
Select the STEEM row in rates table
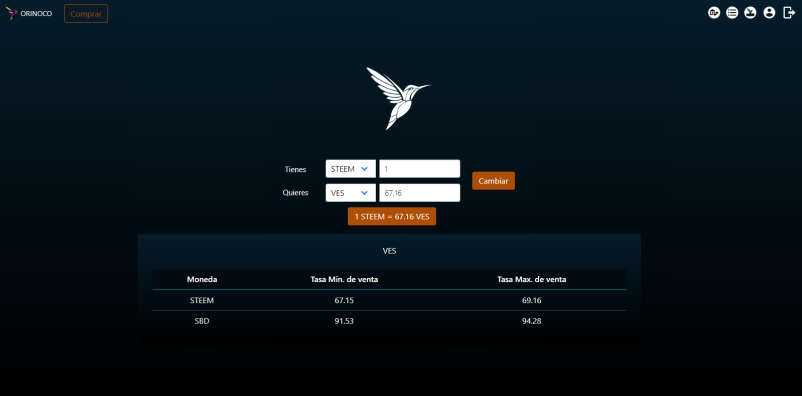[389, 300]
